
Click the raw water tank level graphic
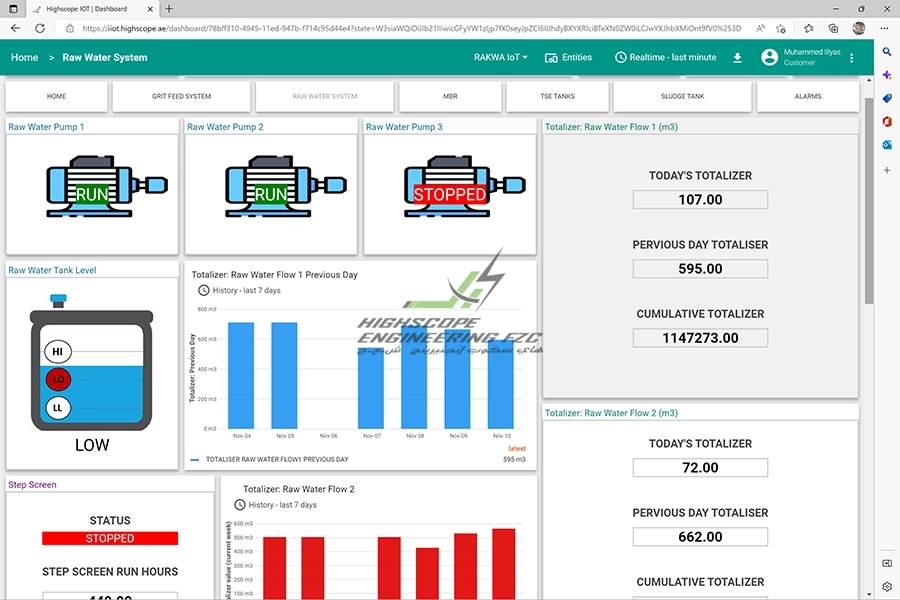click(x=91, y=363)
